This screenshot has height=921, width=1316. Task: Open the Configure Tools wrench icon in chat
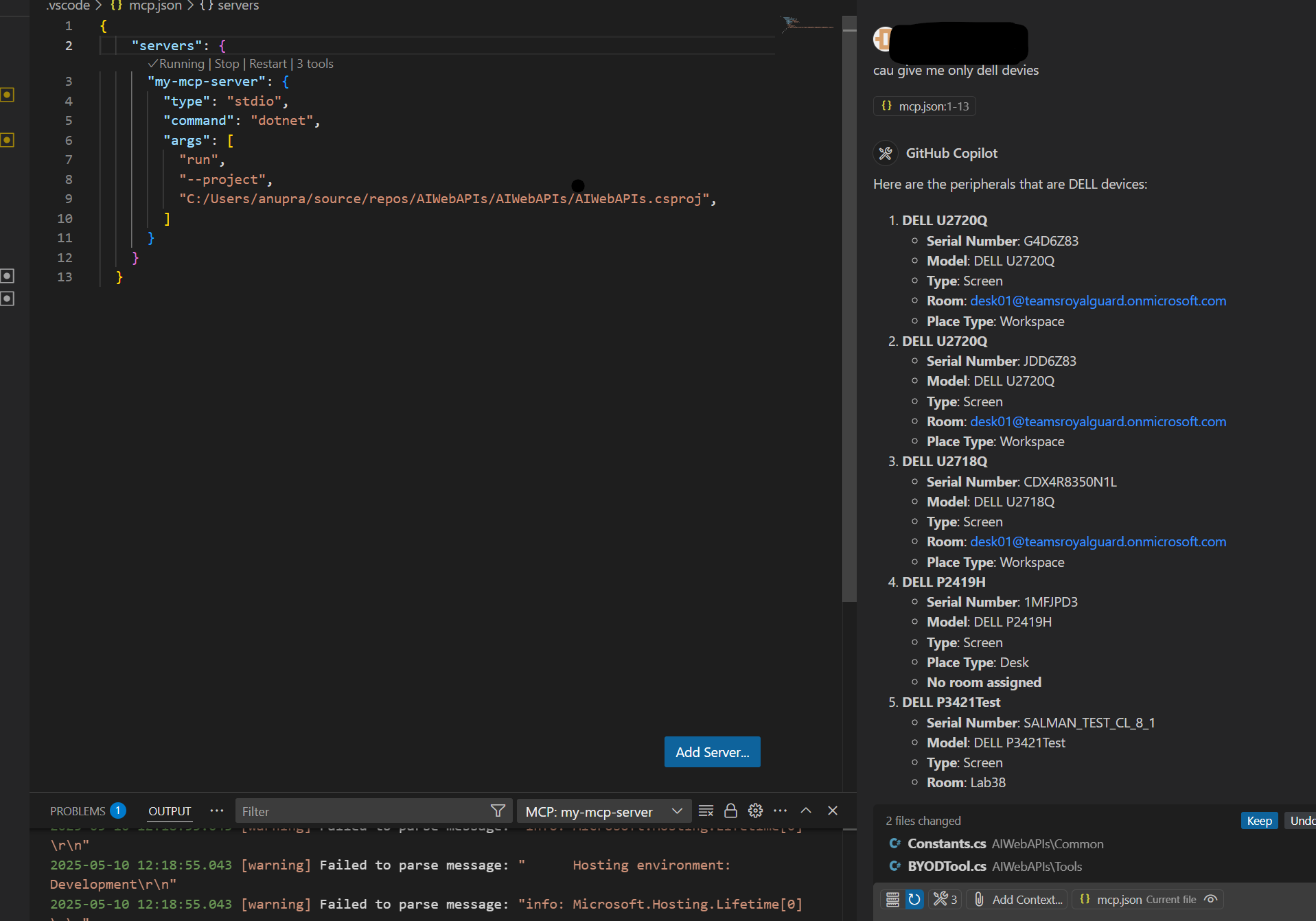(941, 899)
